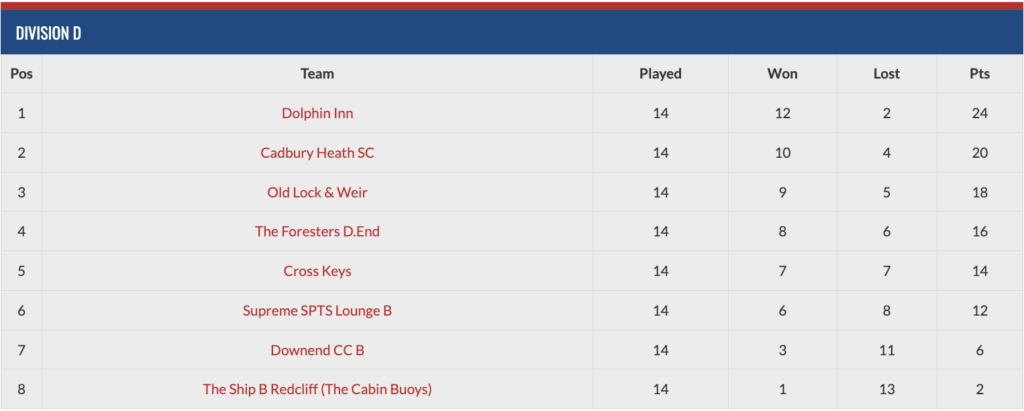Select the Old Lock & Weir link
Viewport: 1024px width, 411px height.
pos(317,192)
